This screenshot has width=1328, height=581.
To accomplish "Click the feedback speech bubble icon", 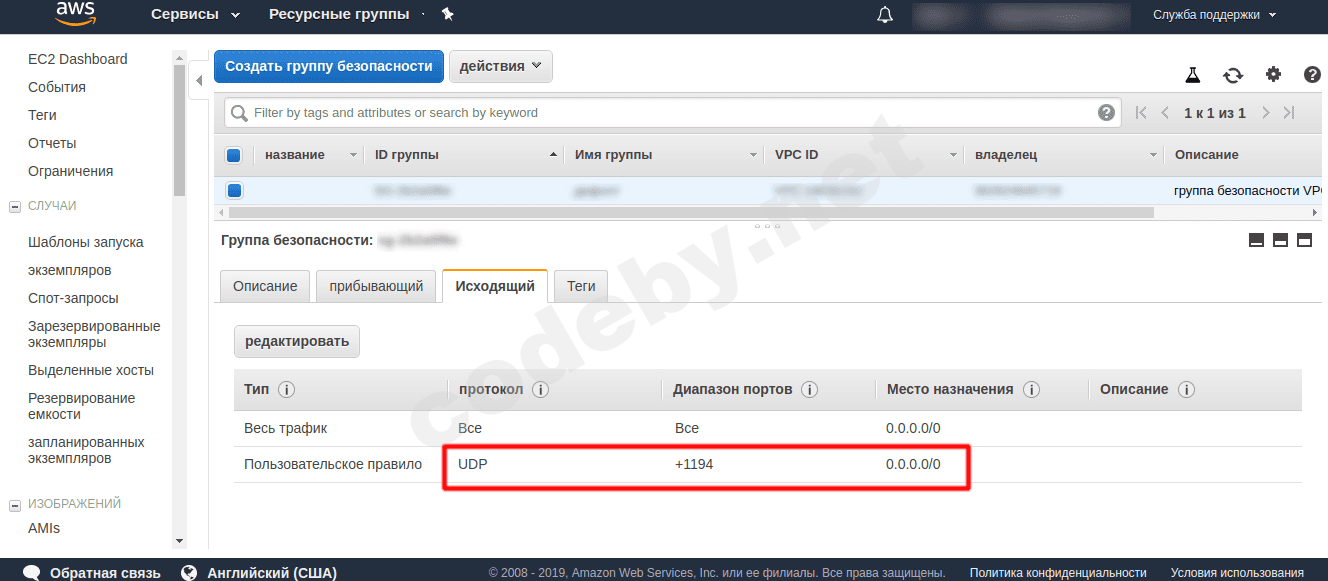I will 32,573.
